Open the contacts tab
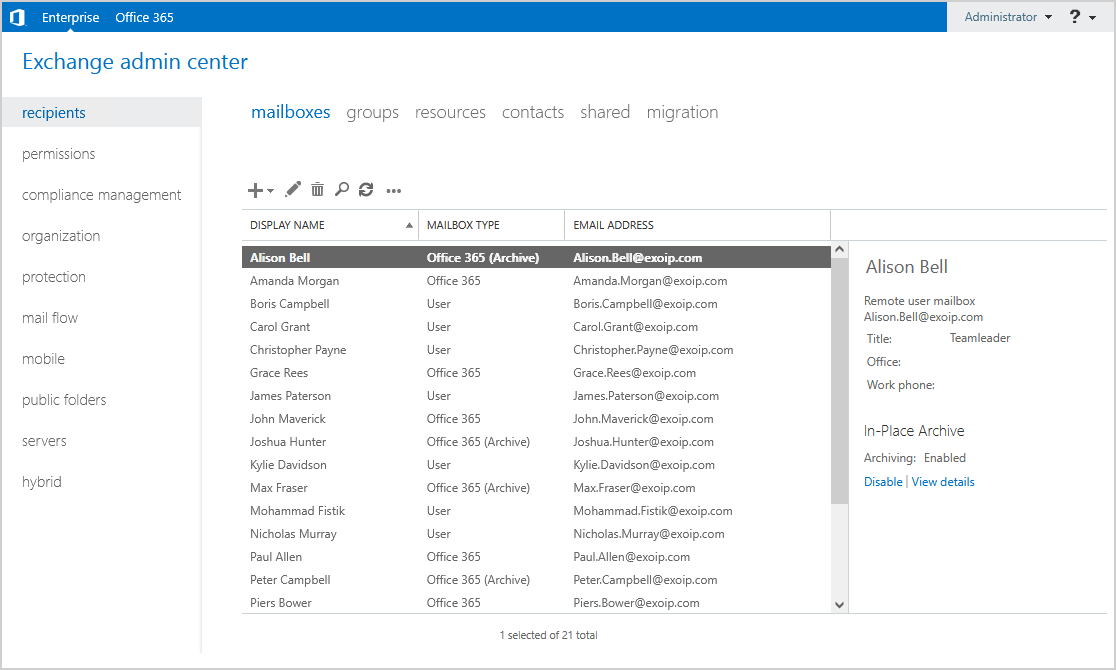The width and height of the screenshot is (1116, 670). (533, 112)
